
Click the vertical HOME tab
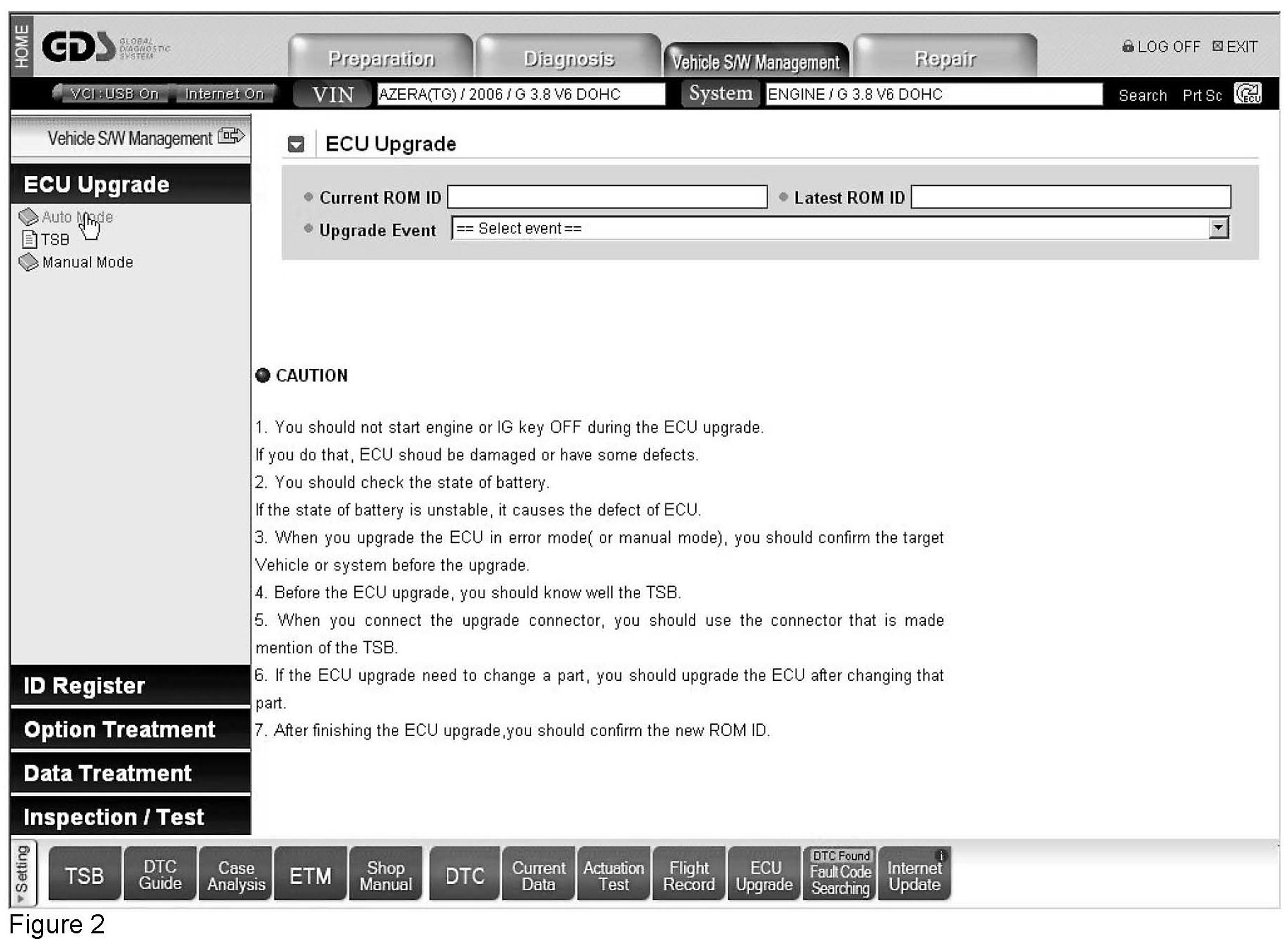pos(22,46)
